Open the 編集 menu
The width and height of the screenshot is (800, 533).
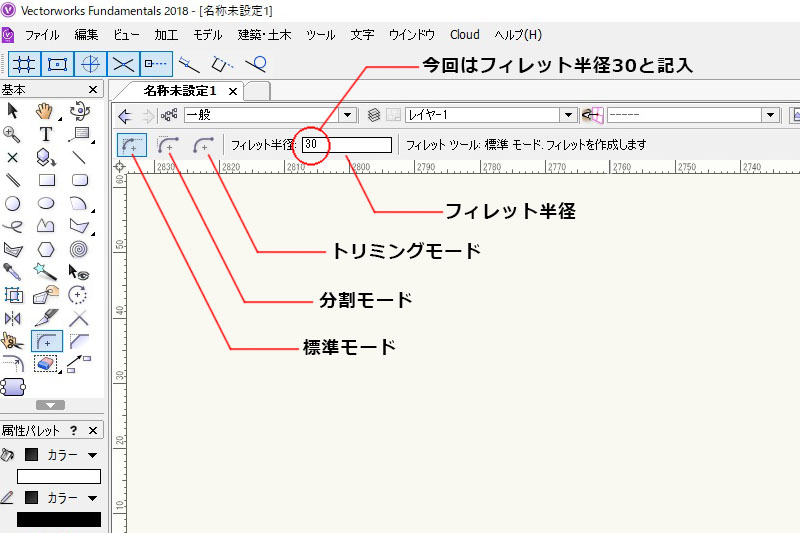click(86, 35)
